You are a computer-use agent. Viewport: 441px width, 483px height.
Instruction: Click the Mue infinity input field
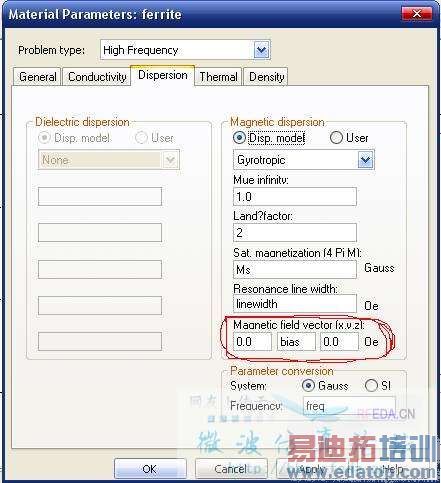tap(295, 197)
